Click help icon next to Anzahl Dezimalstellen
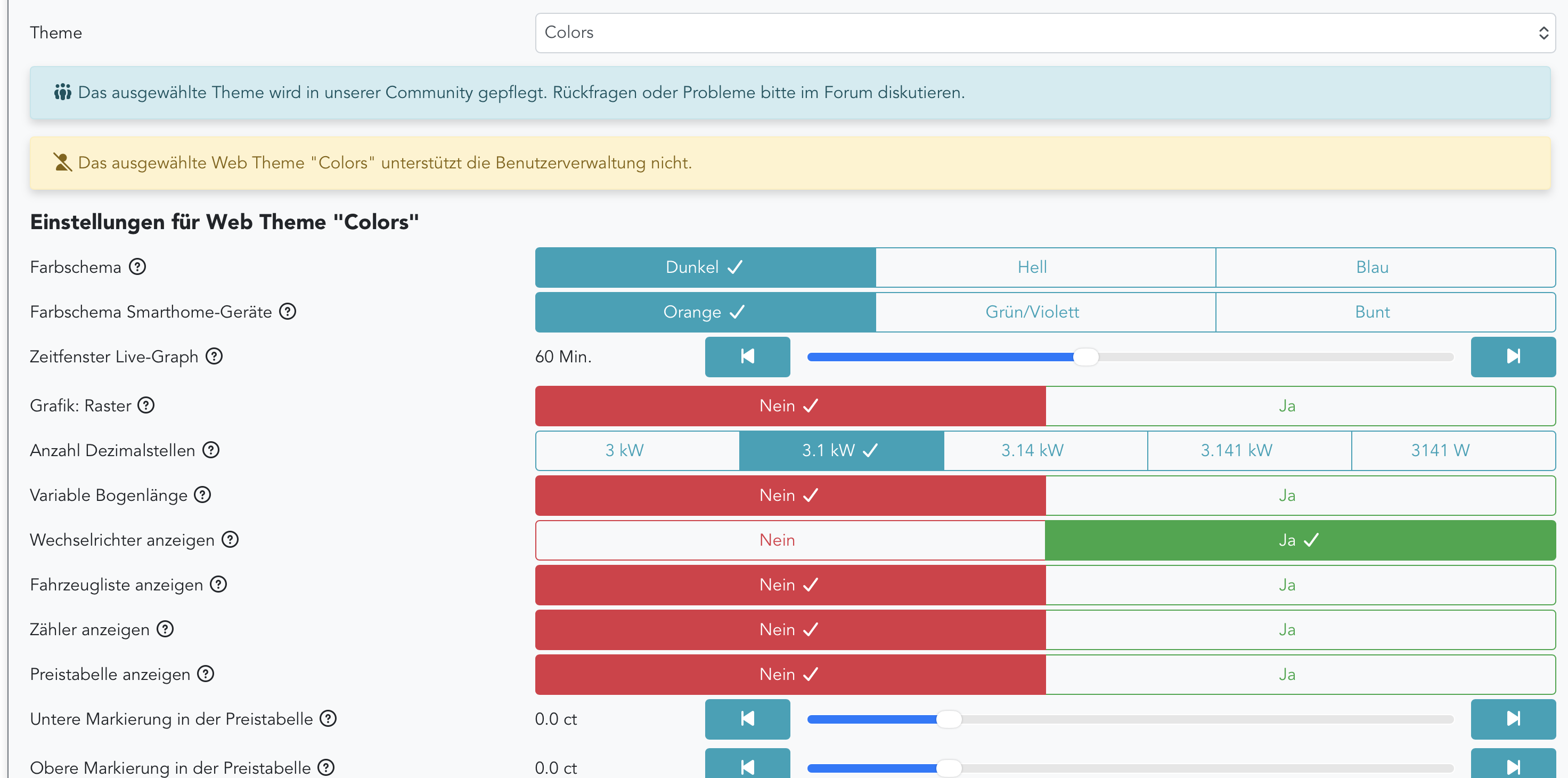 point(210,450)
